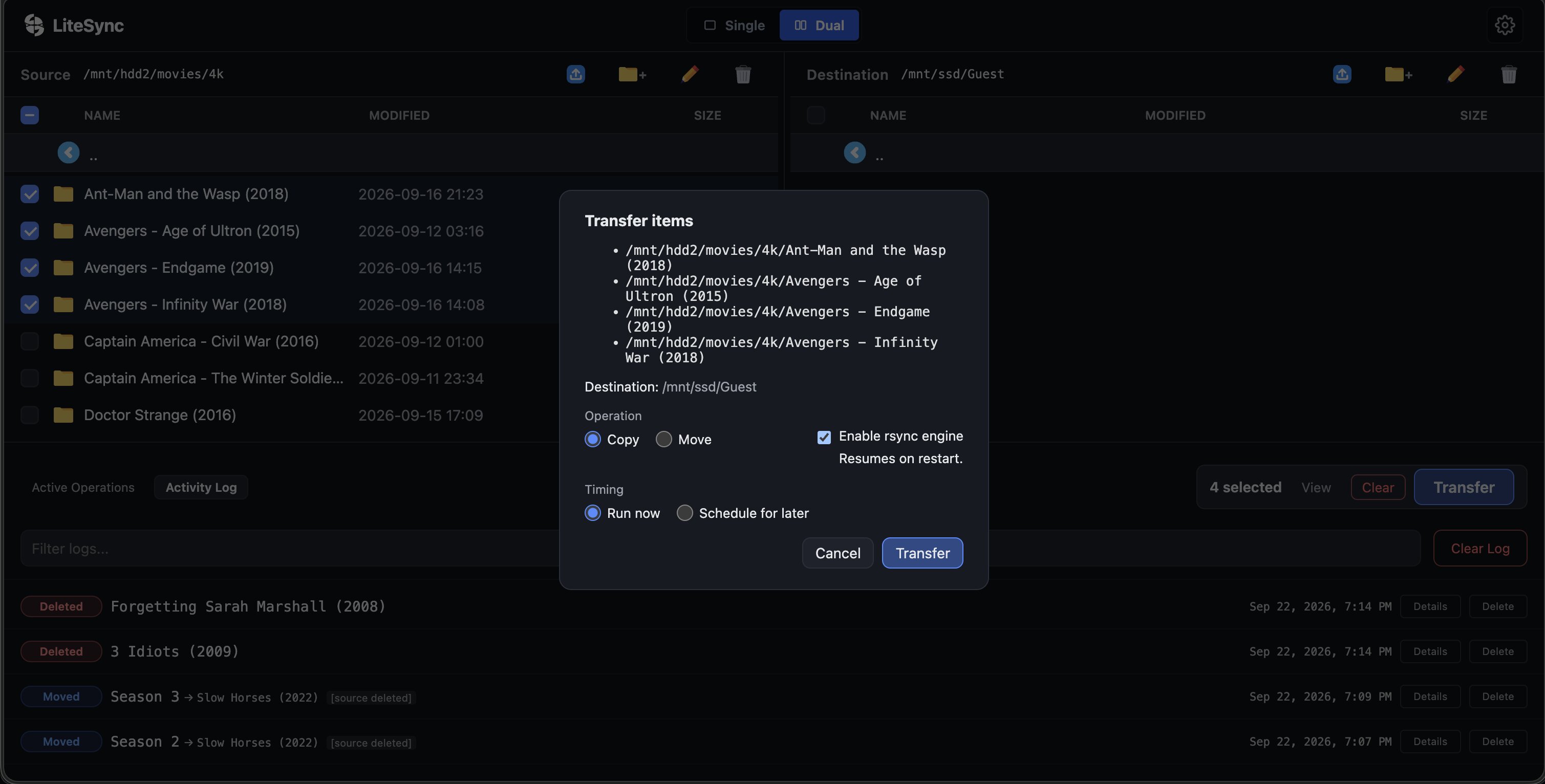Viewport: 1545px width, 784px height.
Task: Click Source pane rename pencil icon
Action: [x=690, y=74]
